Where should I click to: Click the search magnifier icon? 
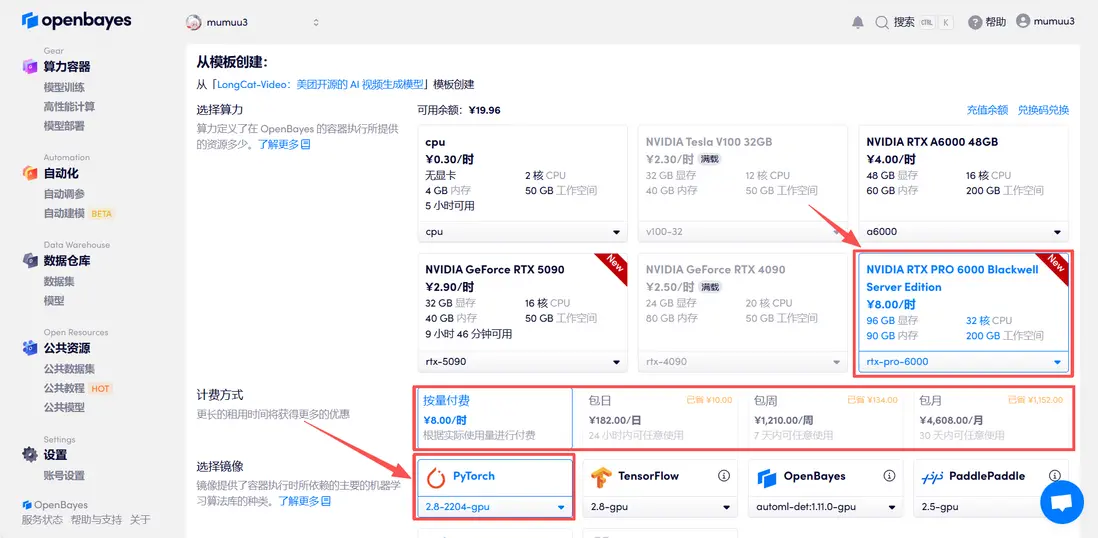(x=882, y=22)
